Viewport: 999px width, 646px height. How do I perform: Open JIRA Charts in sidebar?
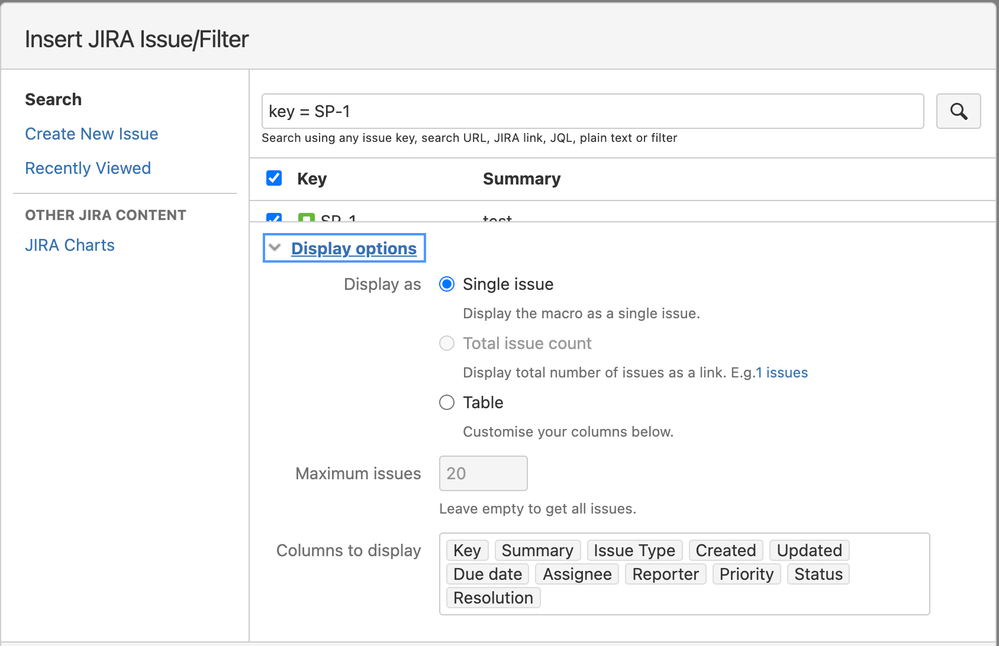click(70, 245)
